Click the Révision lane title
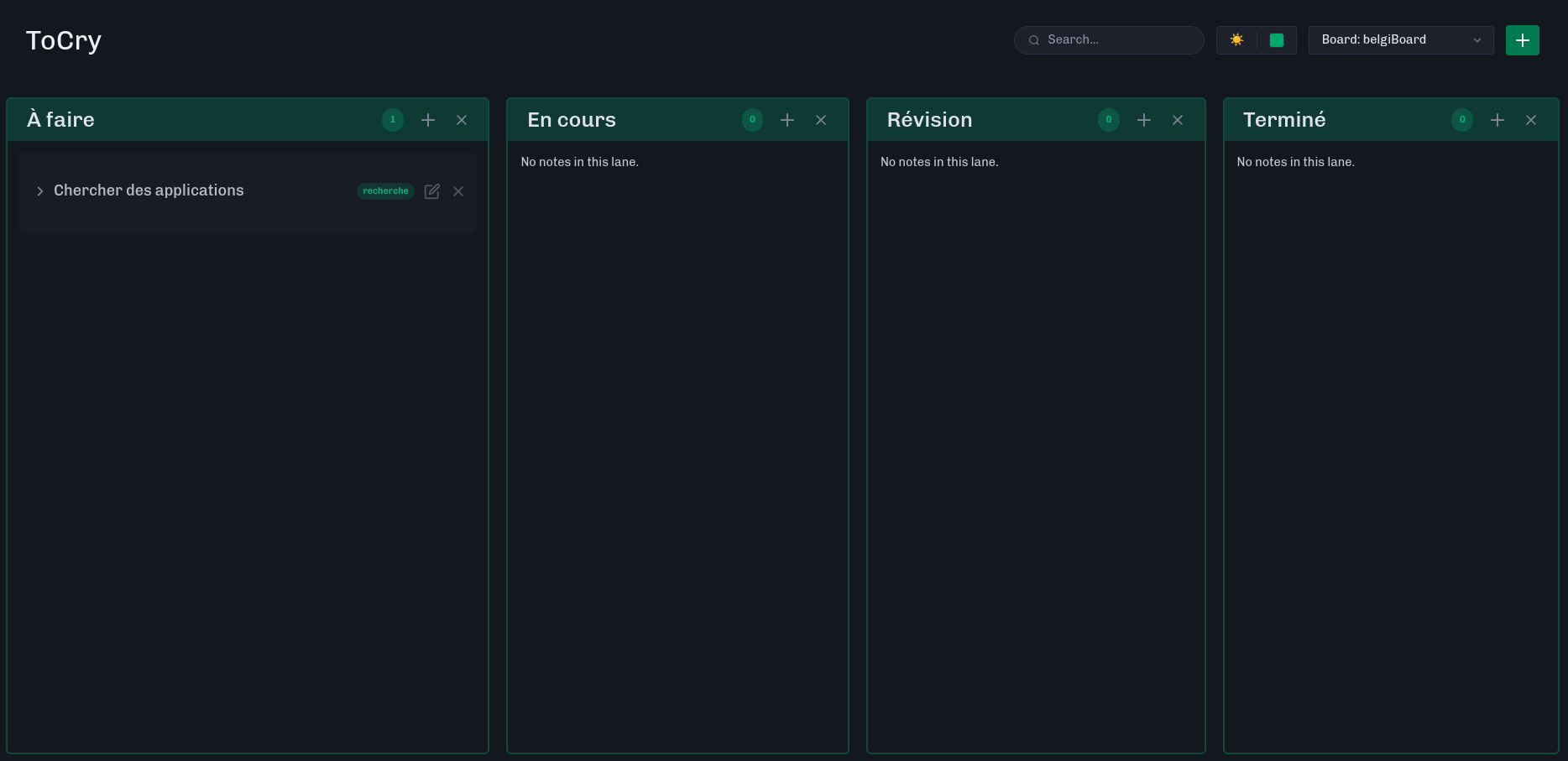The image size is (1568, 761). tap(930, 120)
